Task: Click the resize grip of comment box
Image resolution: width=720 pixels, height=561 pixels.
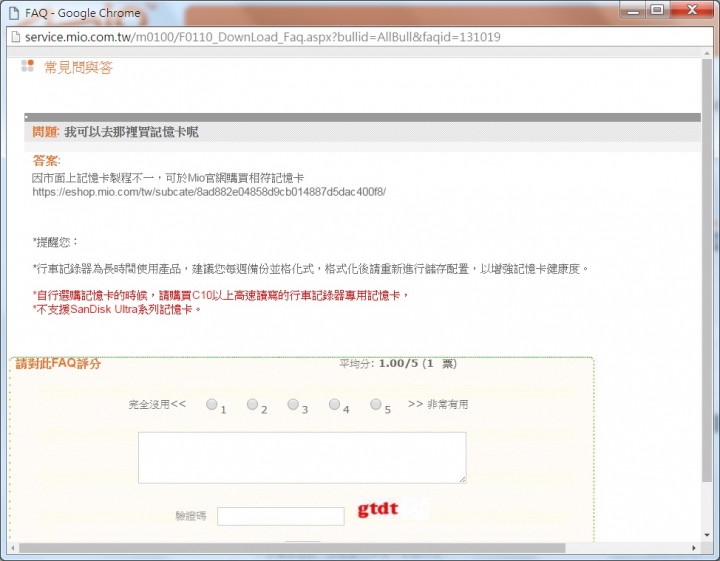Action: pyautogui.click(x=462, y=479)
